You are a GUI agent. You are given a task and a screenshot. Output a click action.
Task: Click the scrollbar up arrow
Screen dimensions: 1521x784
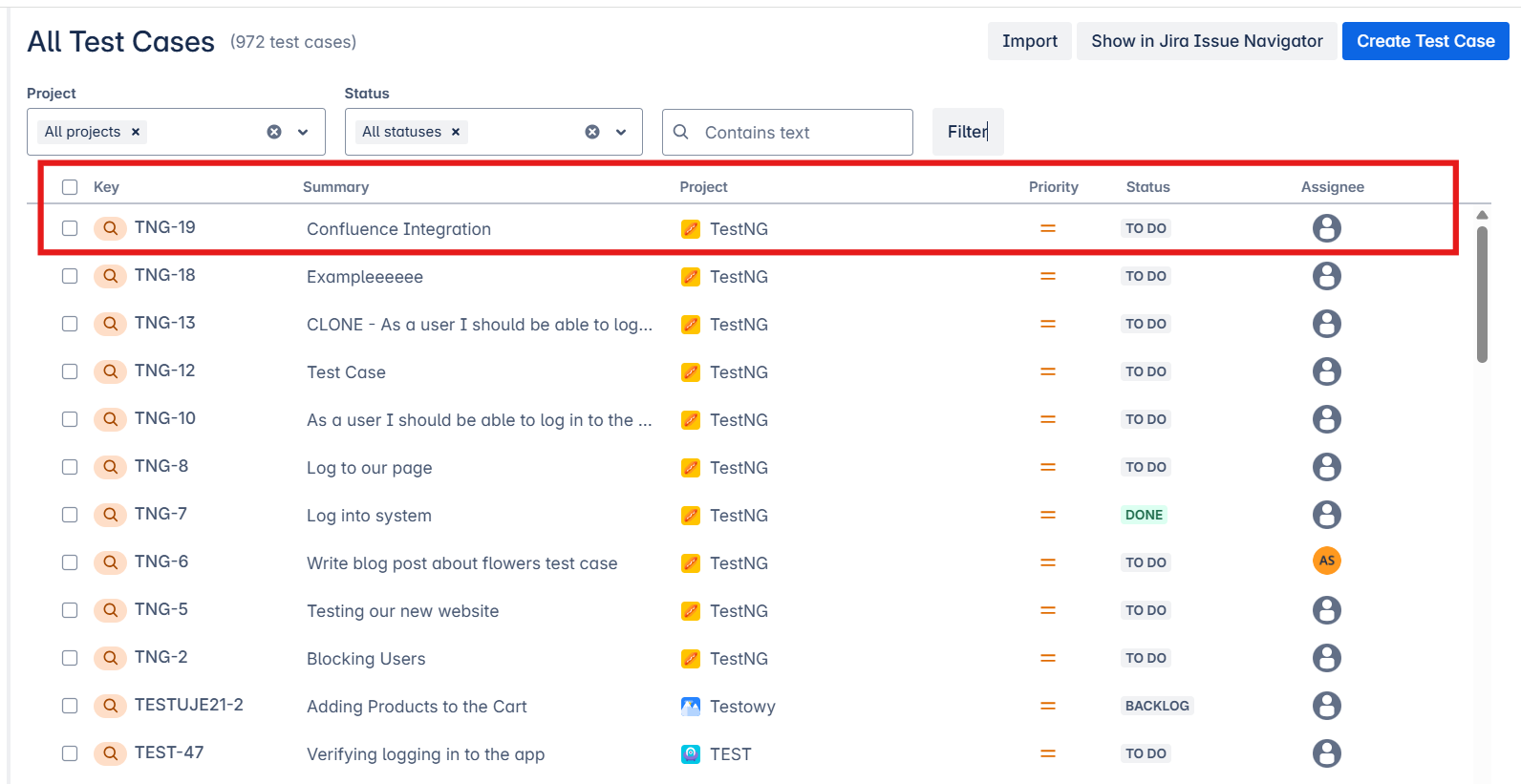click(x=1482, y=215)
